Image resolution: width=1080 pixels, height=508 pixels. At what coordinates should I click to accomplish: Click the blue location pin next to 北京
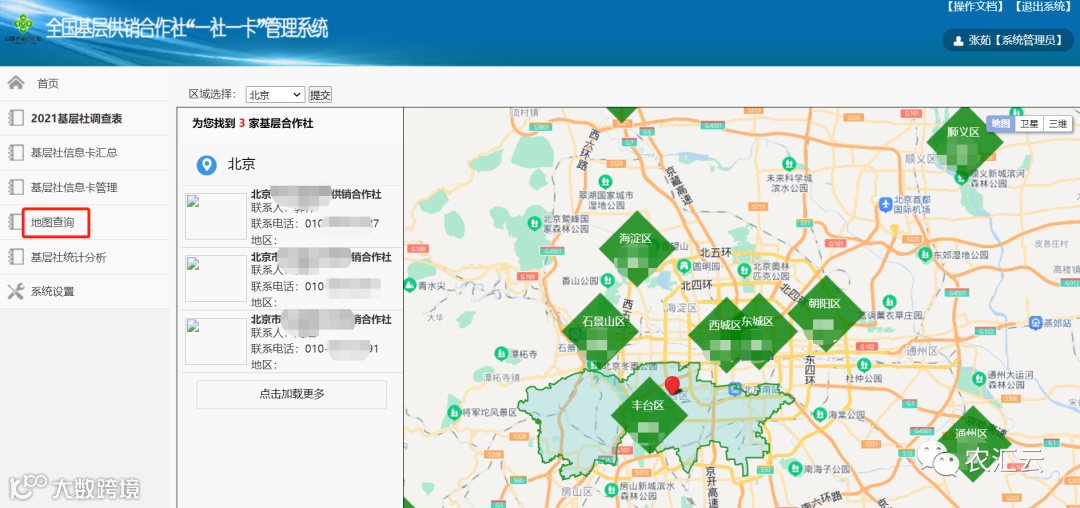pos(206,165)
